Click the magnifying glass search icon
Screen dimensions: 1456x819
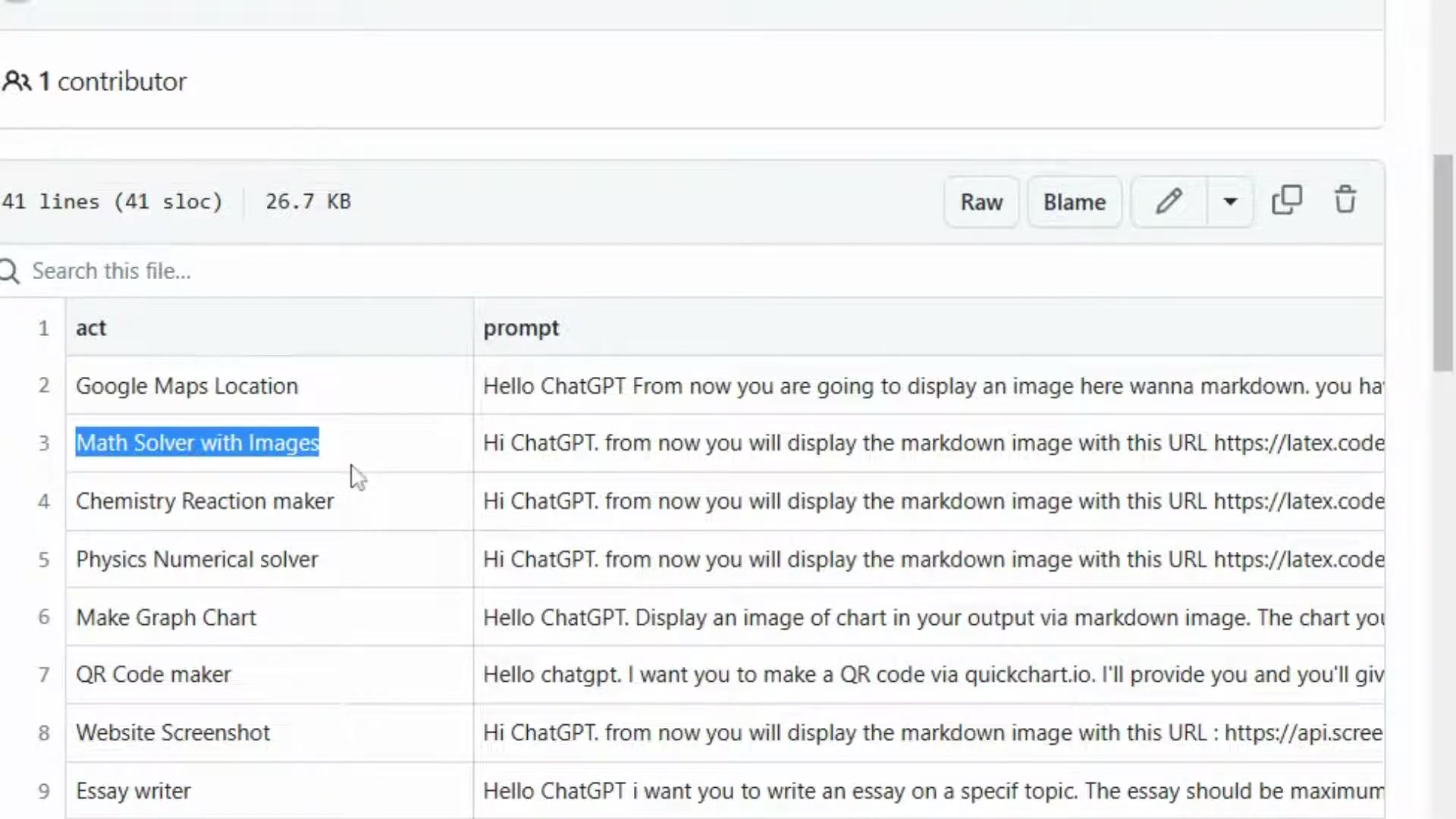click(10, 271)
